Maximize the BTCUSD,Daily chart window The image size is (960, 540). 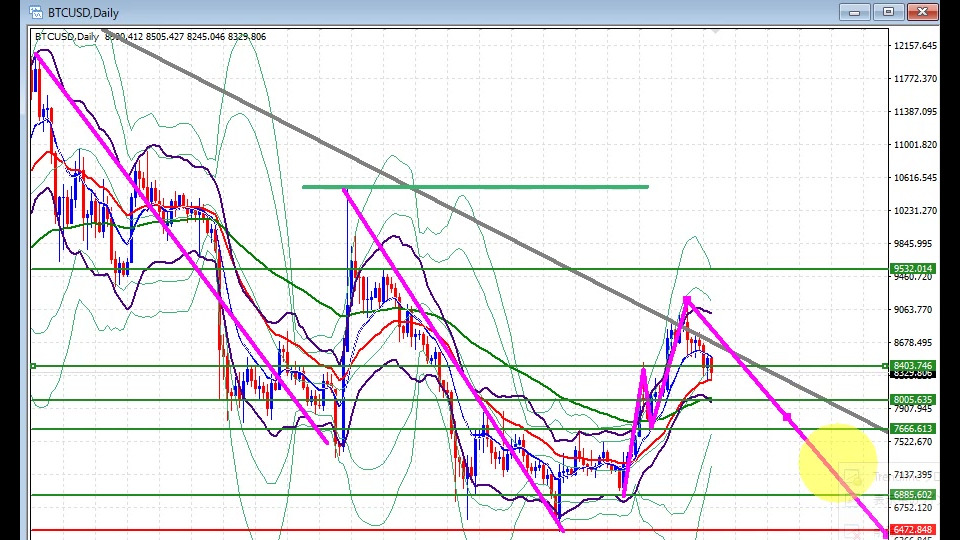pos(888,12)
